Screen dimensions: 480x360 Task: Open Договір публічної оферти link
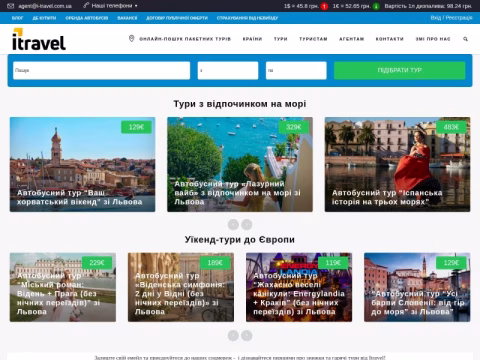tap(177, 18)
